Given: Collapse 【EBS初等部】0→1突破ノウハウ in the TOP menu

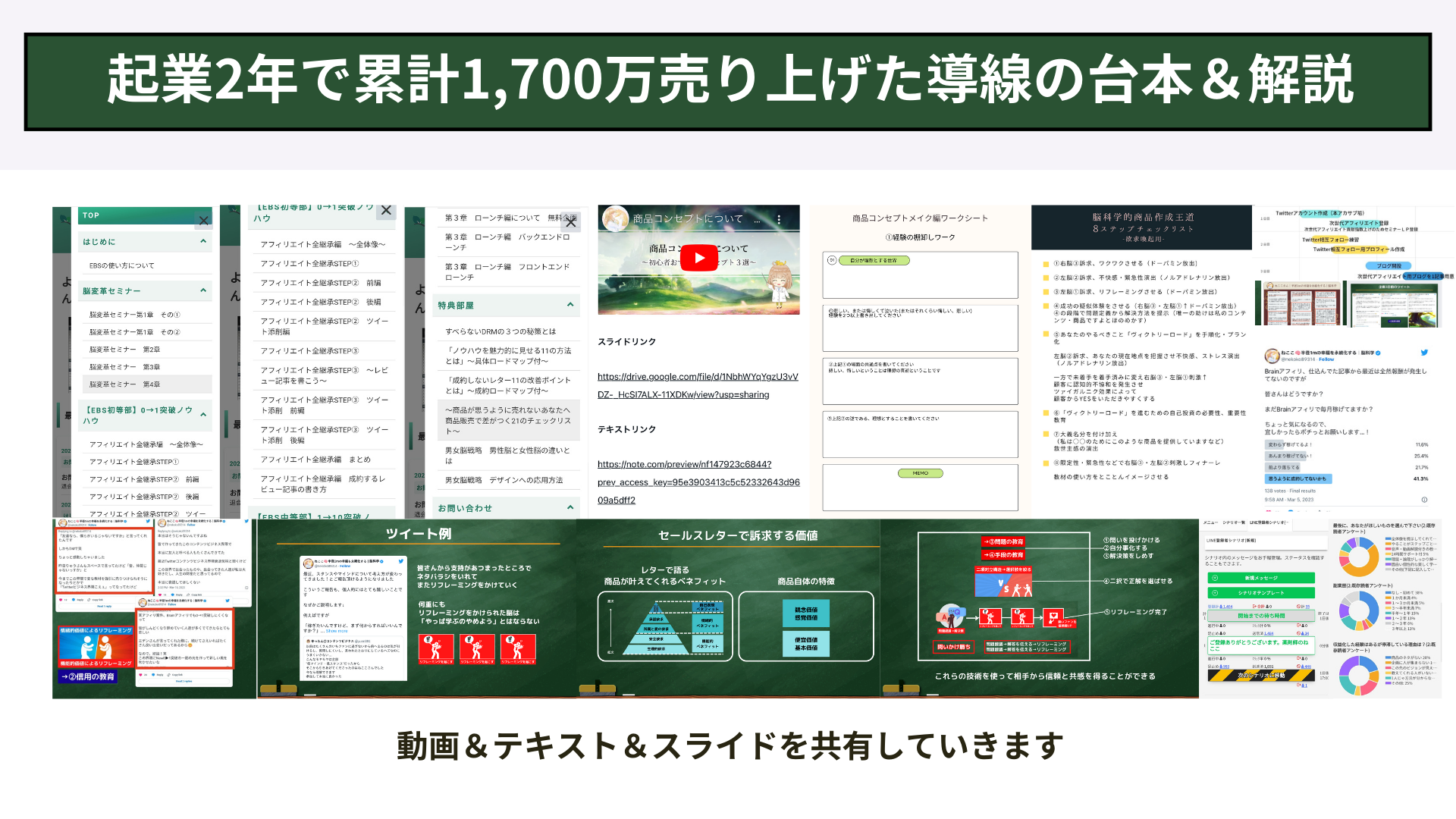Looking at the screenshot, I should pyautogui.click(x=203, y=415).
